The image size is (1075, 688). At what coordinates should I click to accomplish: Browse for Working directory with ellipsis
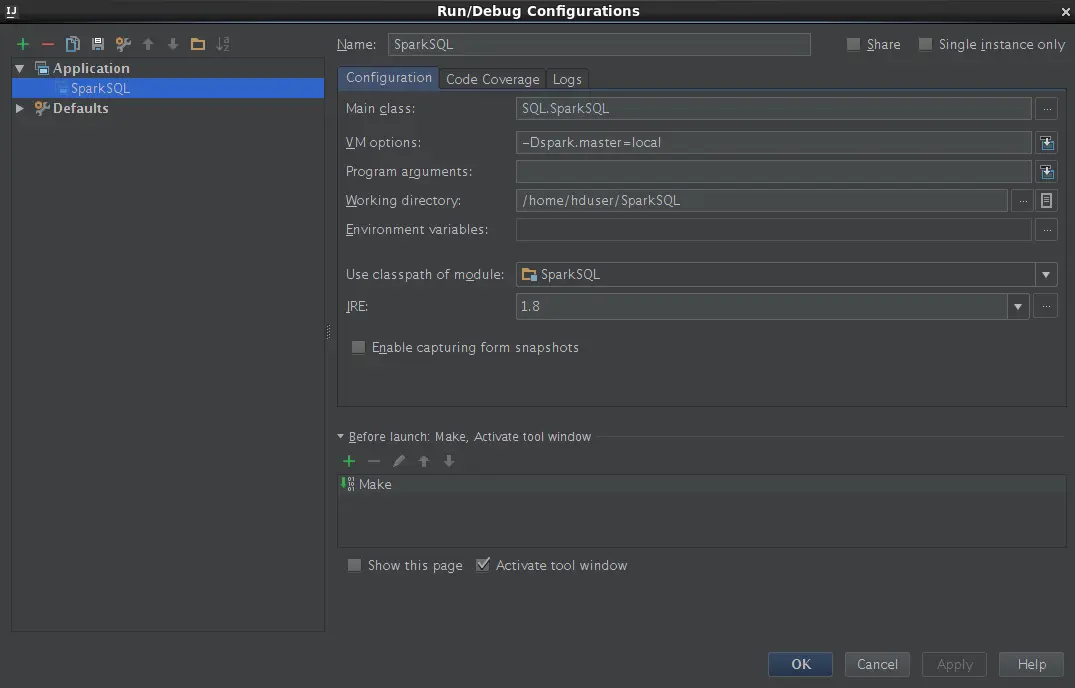pyautogui.click(x=1022, y=201)
